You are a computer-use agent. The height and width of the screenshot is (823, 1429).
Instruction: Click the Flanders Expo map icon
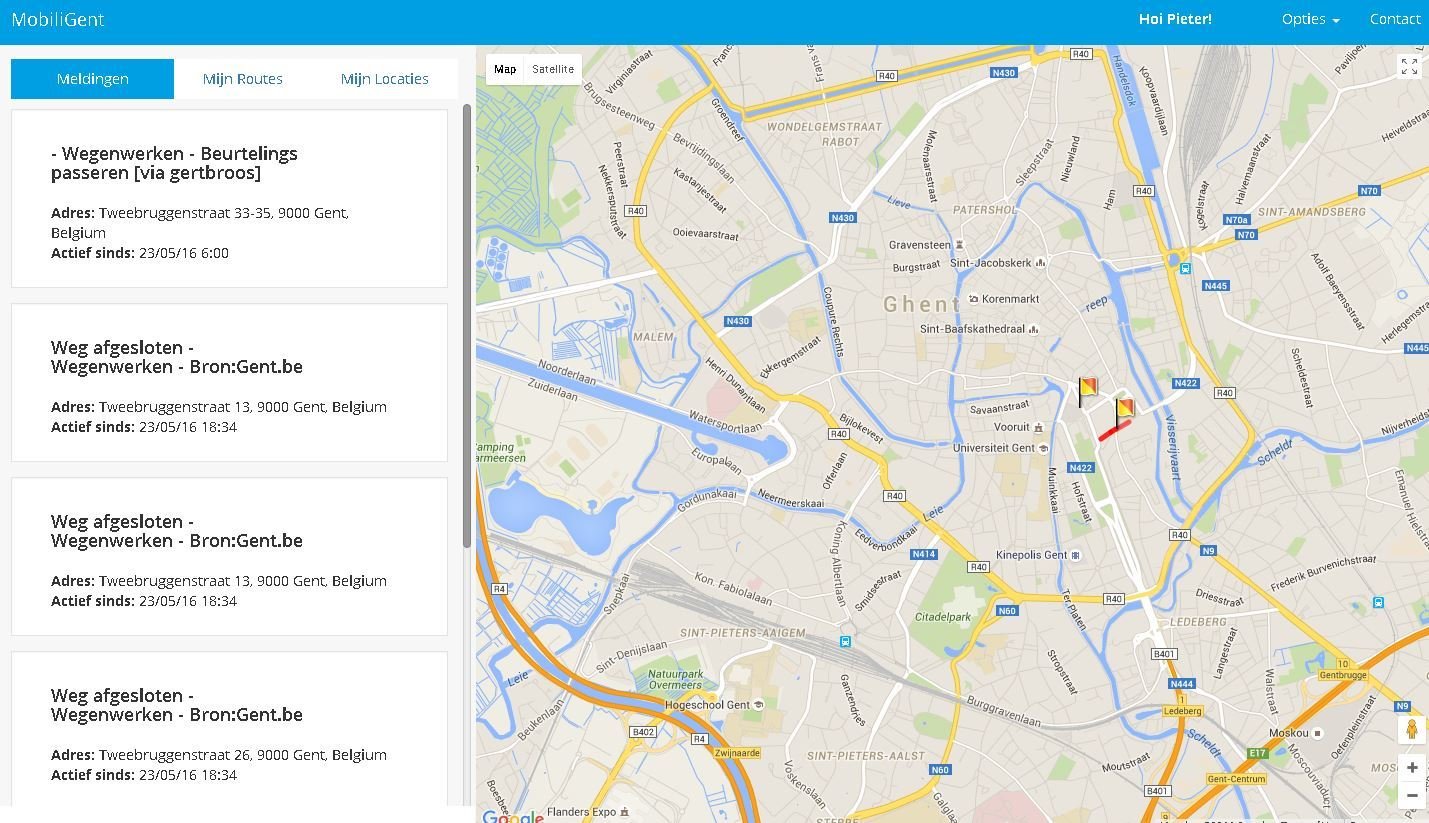[x=625, y=812]
